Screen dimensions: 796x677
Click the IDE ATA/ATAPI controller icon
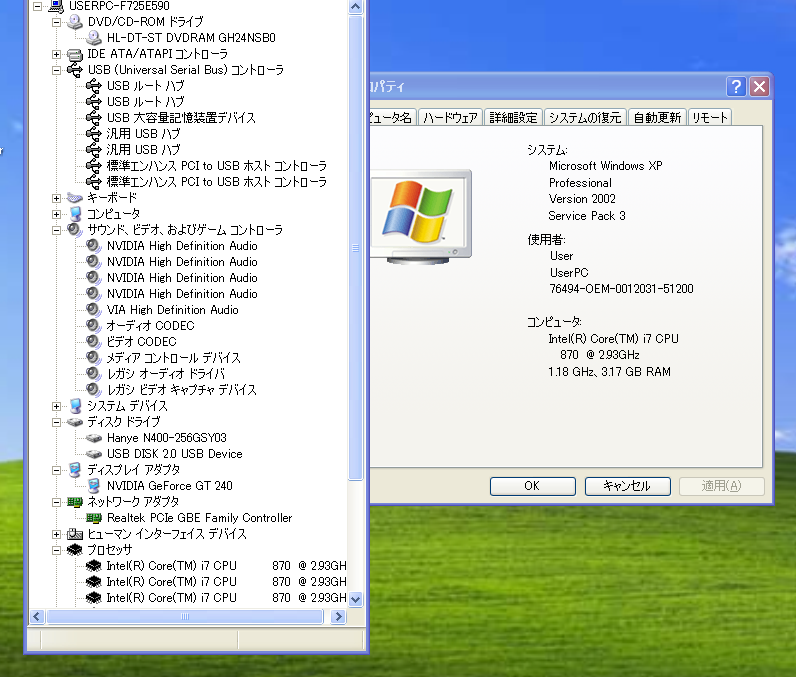[75, 54]
